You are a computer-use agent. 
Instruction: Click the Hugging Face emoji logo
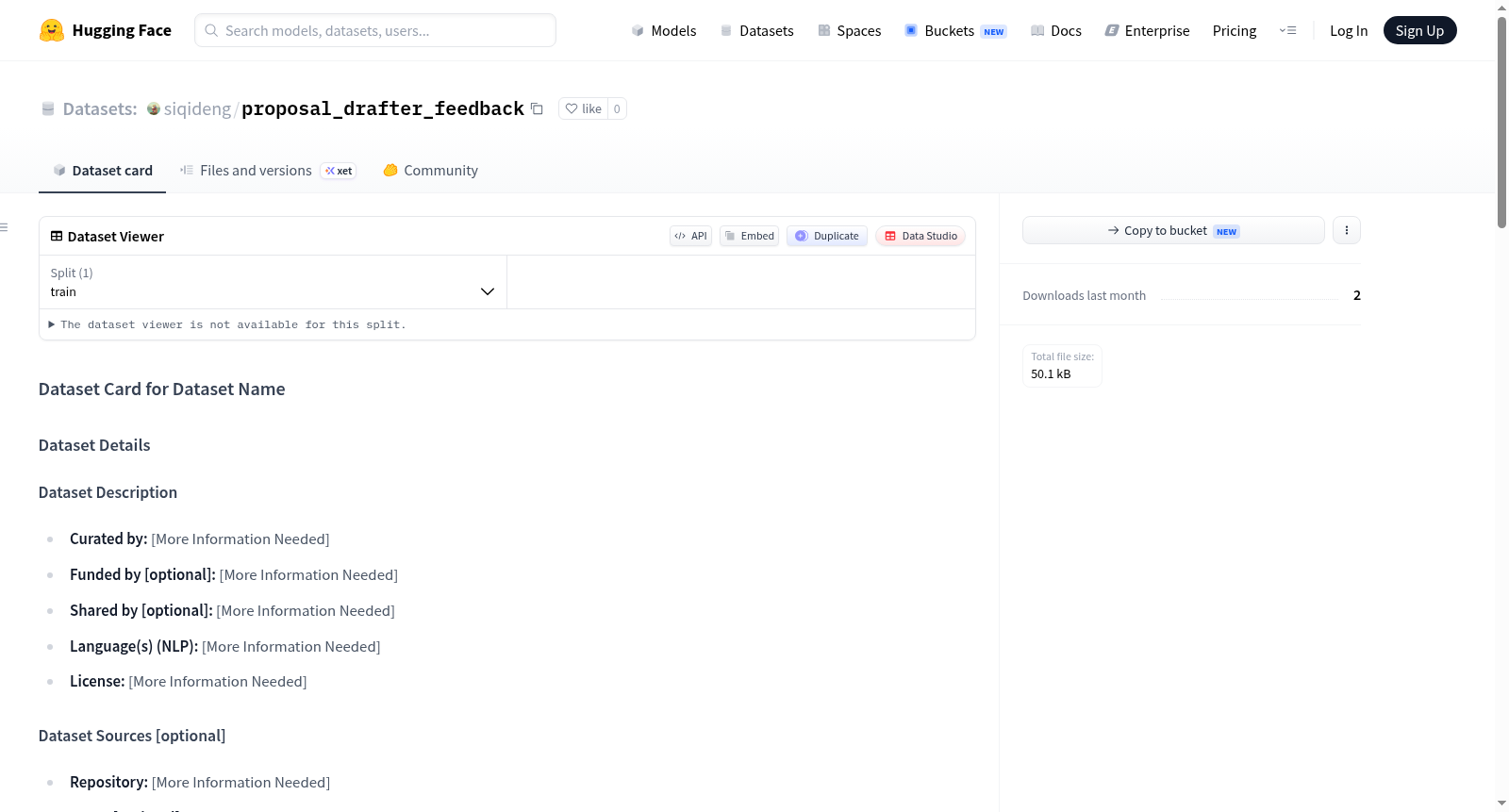(52, 30)
